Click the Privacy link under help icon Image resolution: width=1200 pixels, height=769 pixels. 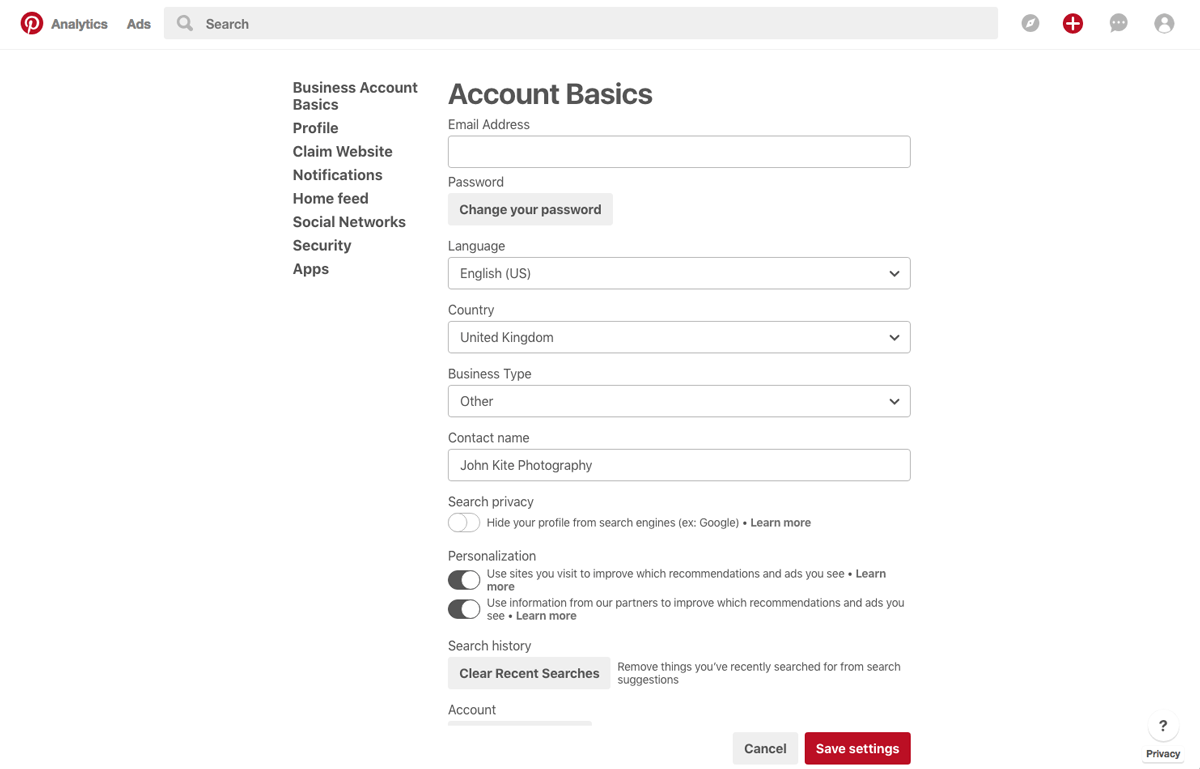tap(1163, 755)
